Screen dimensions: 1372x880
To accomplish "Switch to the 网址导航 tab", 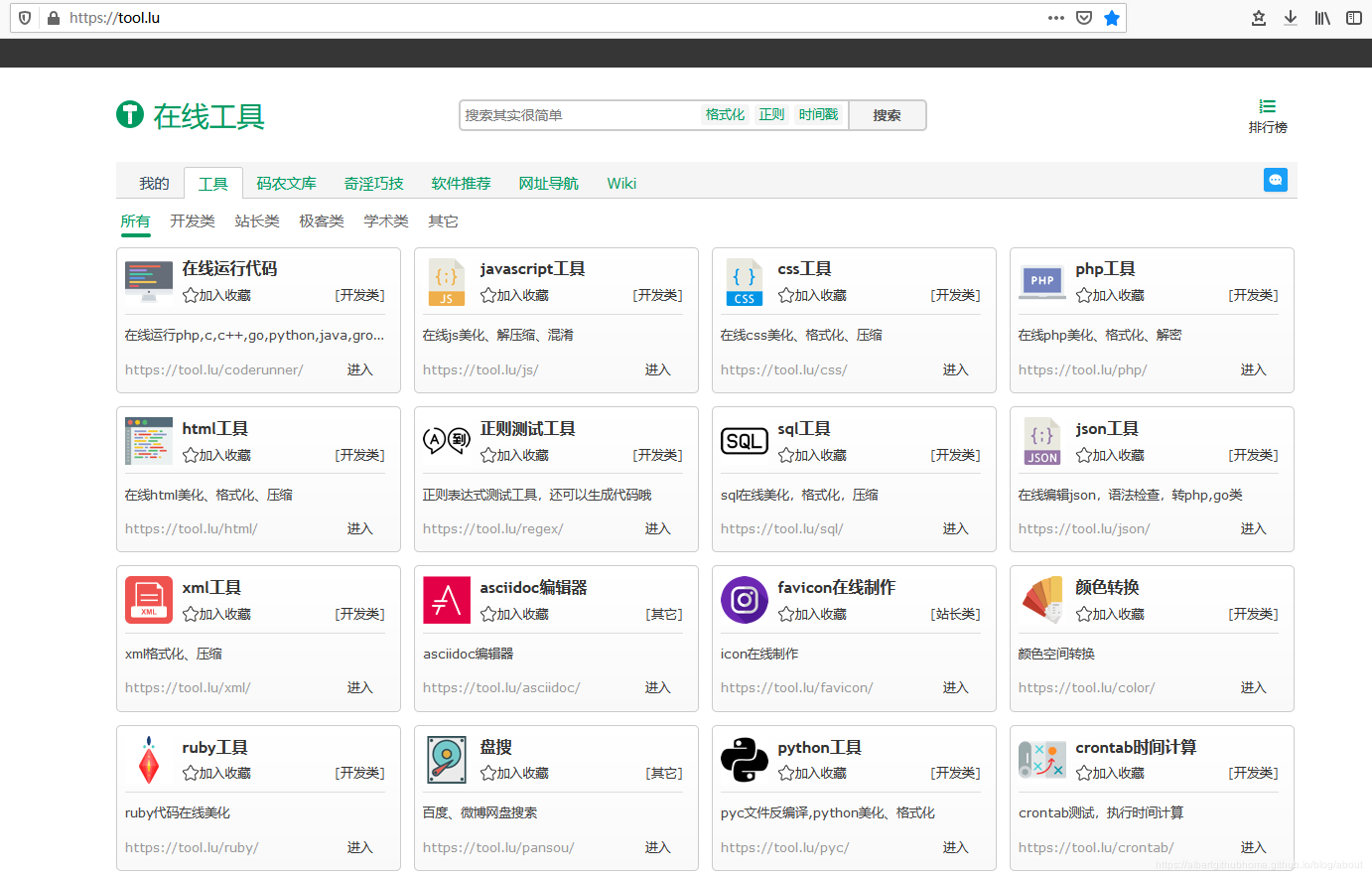I will tap(548, 183).
